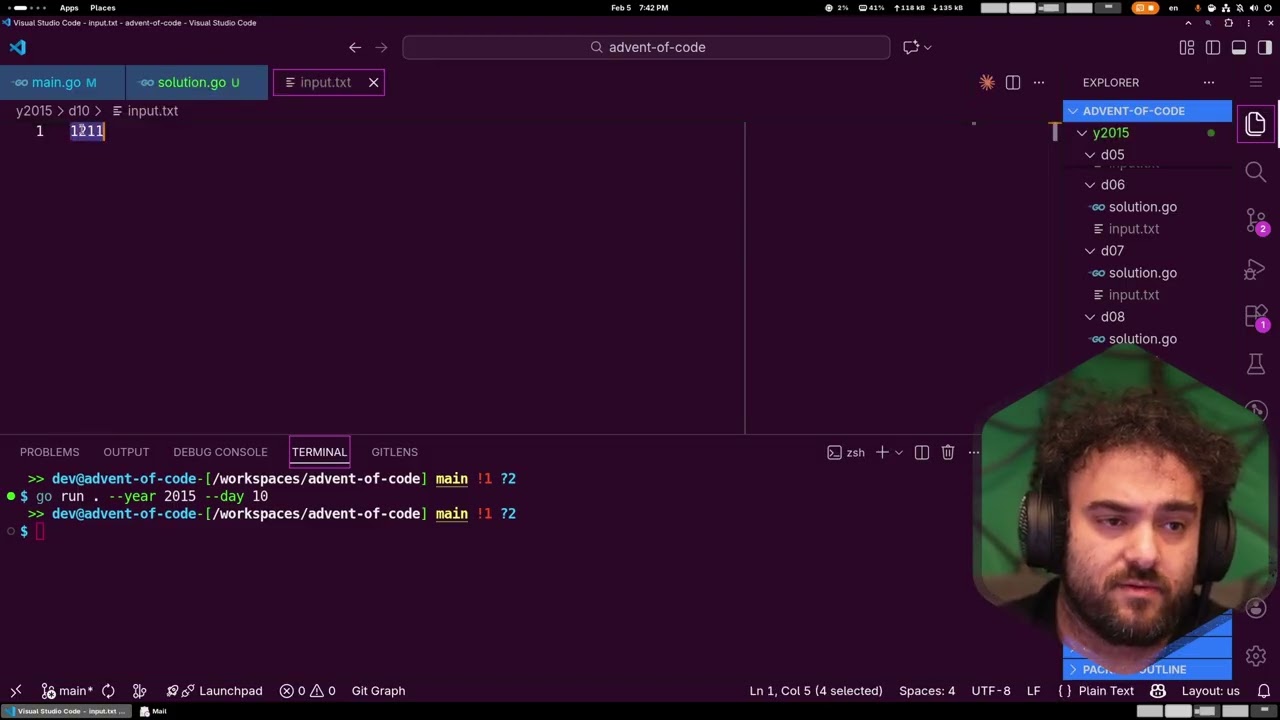The width and height of the screenshot is (1280, 720).
Task: Select the Explorer files icon
Action: [x=1256, y=124]
